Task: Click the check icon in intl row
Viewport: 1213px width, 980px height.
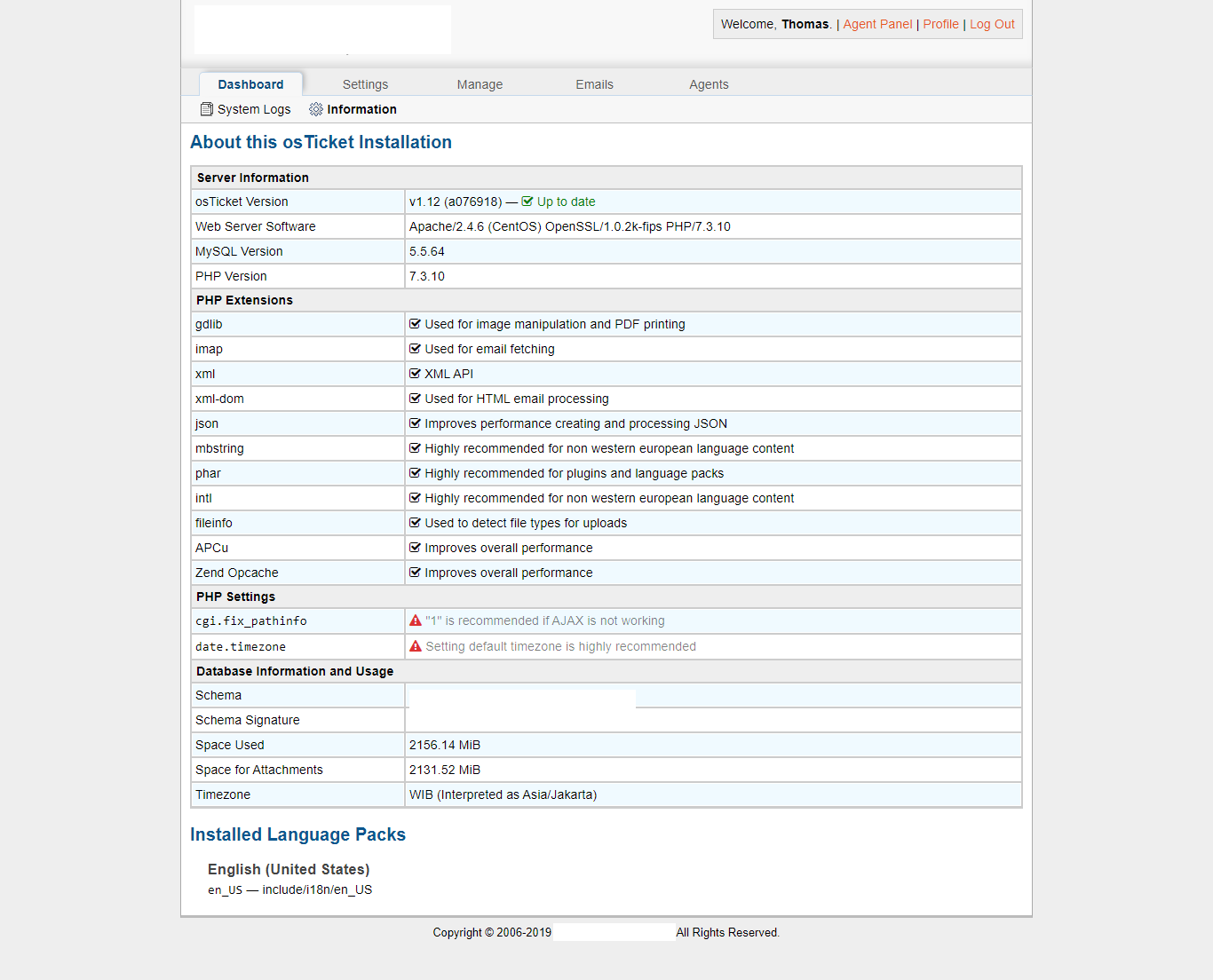Action: 415,498
